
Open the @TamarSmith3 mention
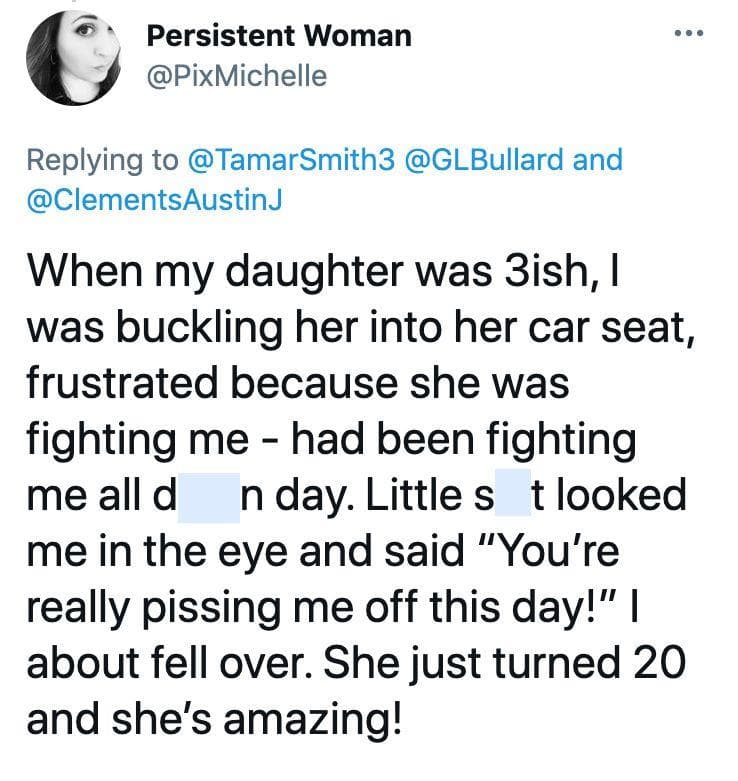291,159
